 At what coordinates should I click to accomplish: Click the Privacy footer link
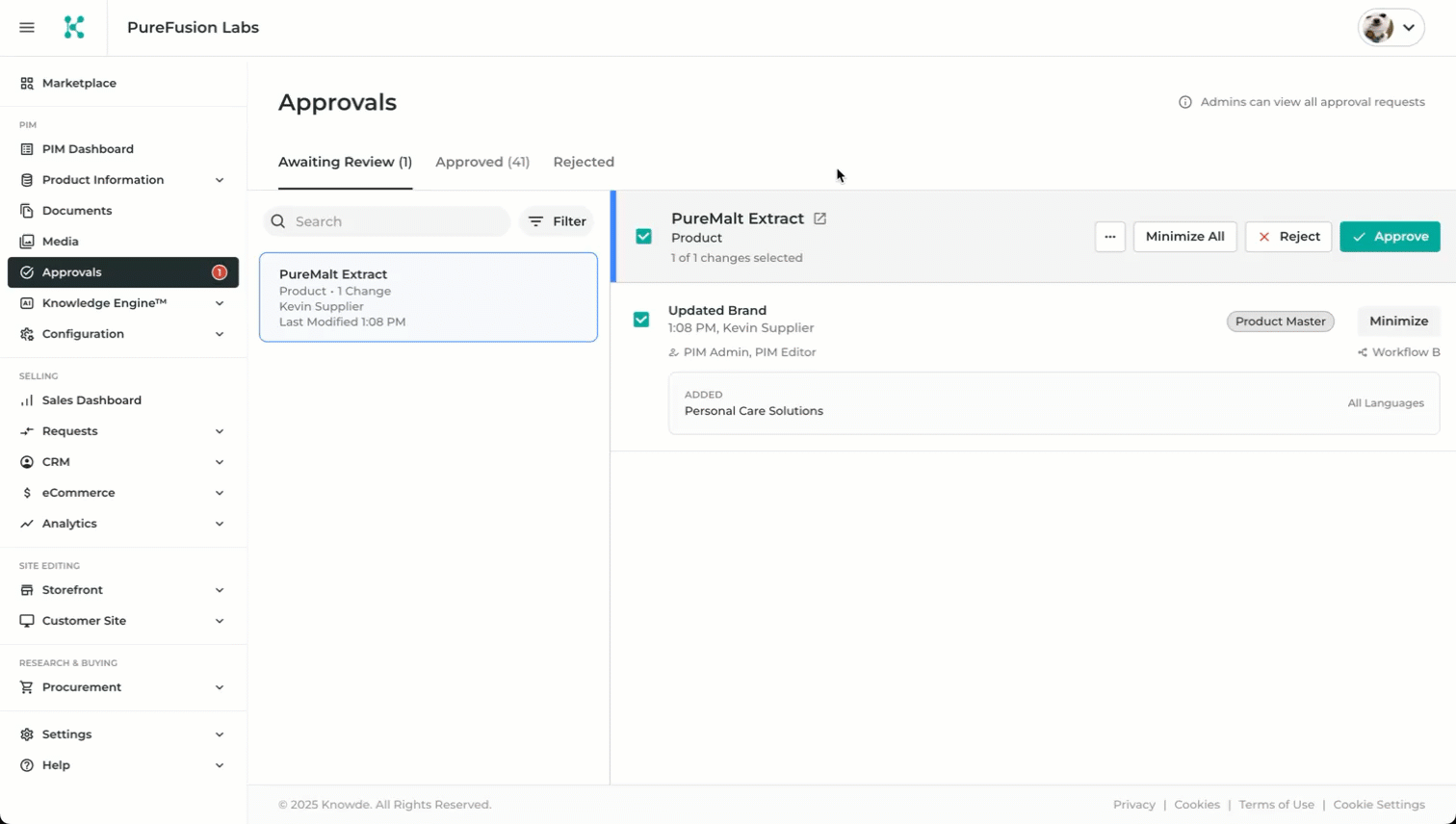[1133, 805]
